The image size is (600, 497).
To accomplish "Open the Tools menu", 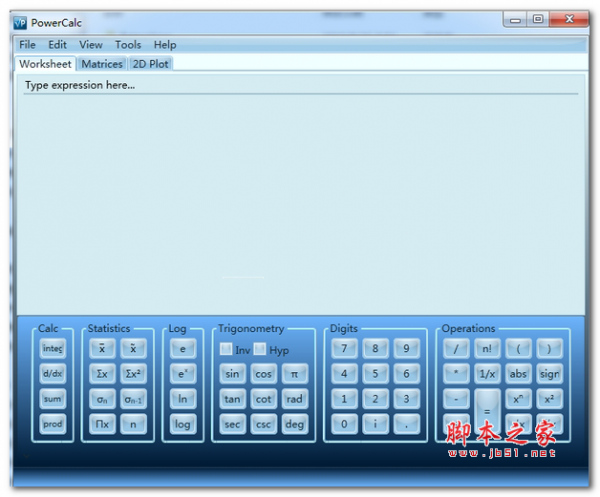I will coord(128,45).
